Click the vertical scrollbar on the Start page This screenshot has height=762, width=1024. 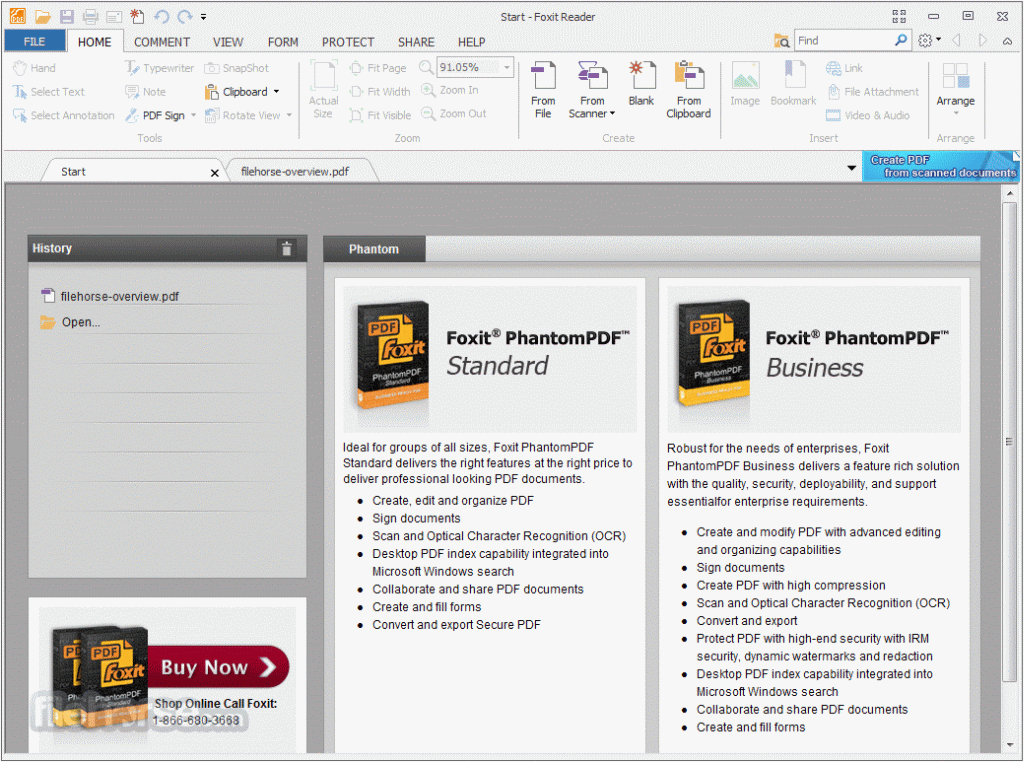pyautogui.click(x=1010, y=441)
